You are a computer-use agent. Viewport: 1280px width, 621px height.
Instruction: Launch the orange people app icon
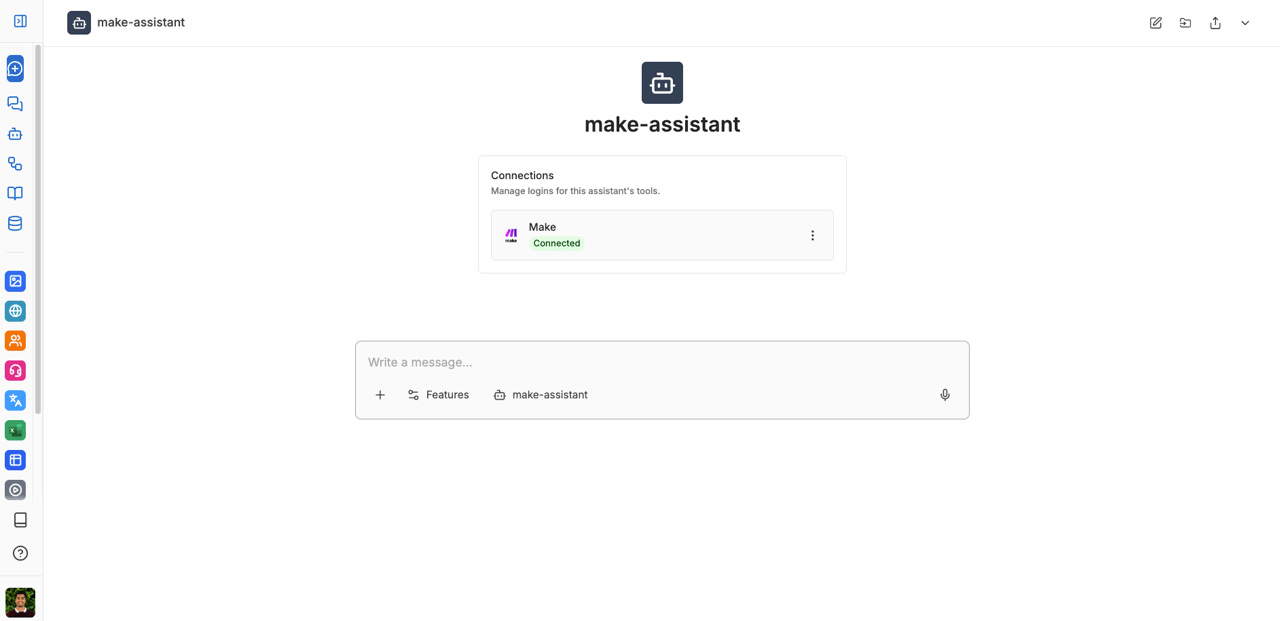(x=15, y=341)
